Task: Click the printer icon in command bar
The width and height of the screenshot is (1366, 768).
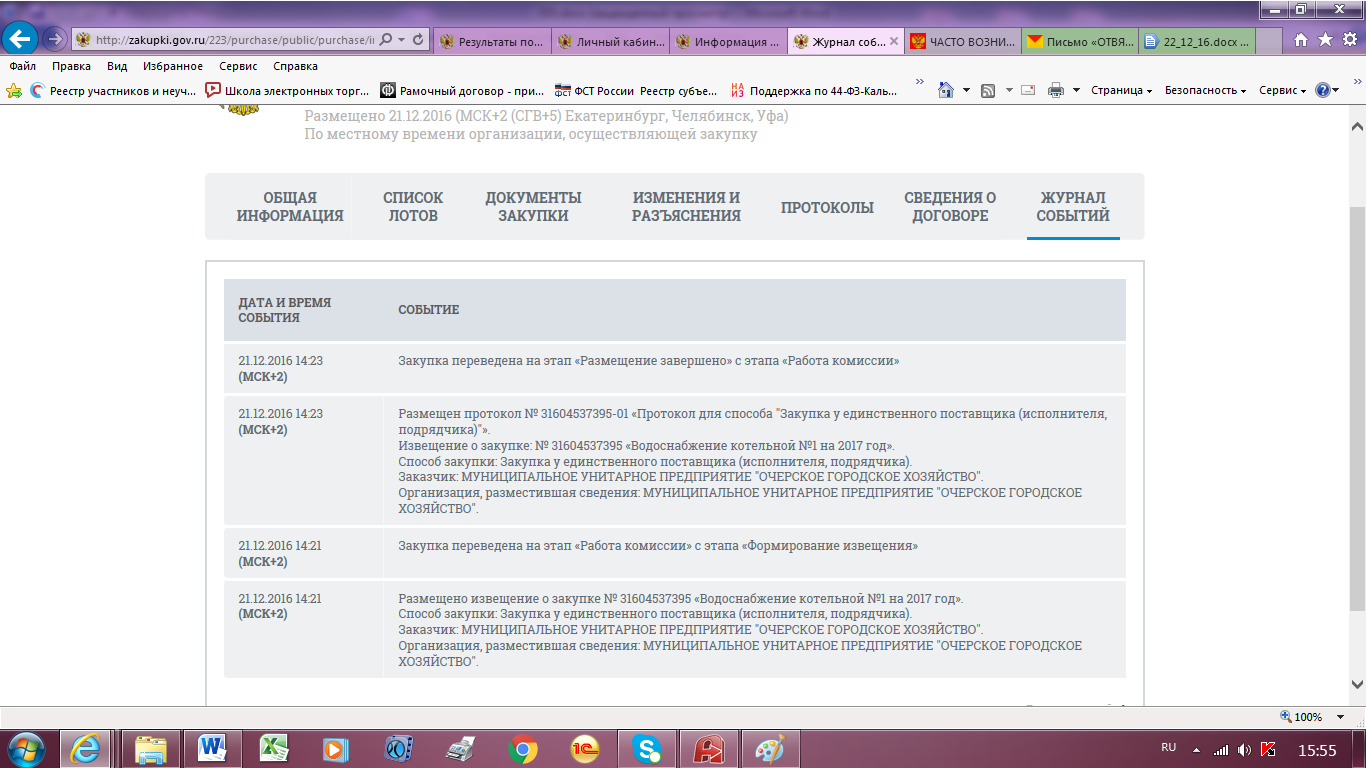Action: (x=1055, y=90)
